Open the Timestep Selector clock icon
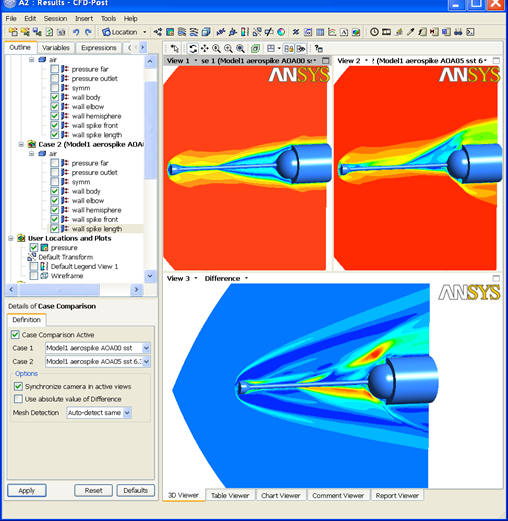 tap(374, 32)
